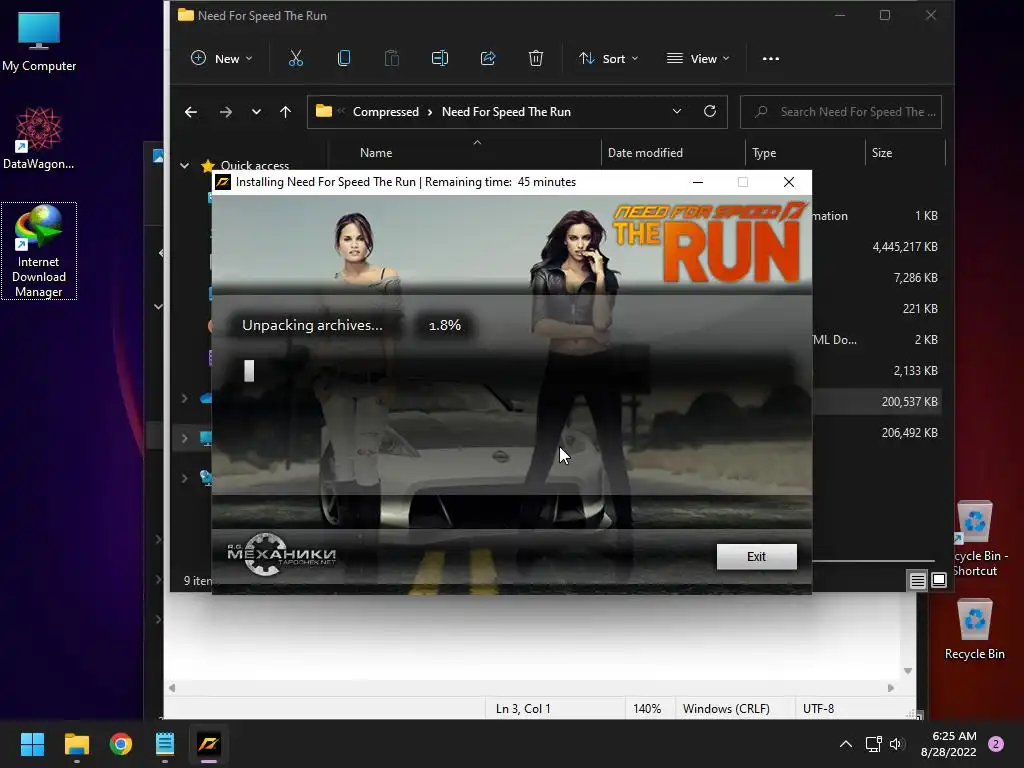Open the View dropdown
The height and width of the screenshot is (768, 1024).
tap(697, 59)
